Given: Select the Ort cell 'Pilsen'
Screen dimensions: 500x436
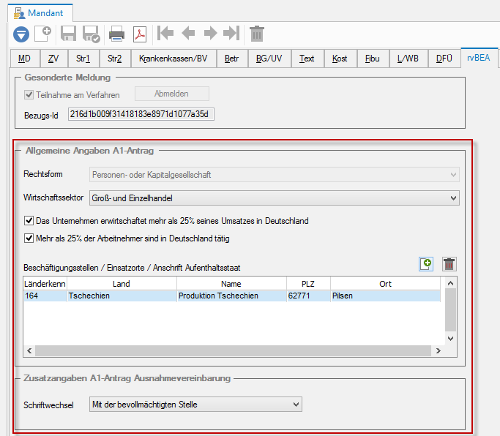Looking at the screenshot, I should (x=386, y=296).
